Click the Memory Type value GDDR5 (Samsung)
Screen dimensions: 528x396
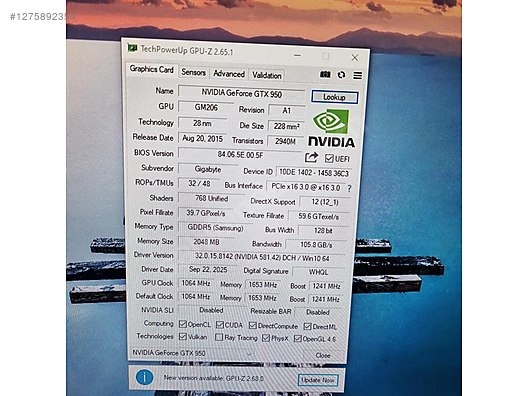coord(215,228)
